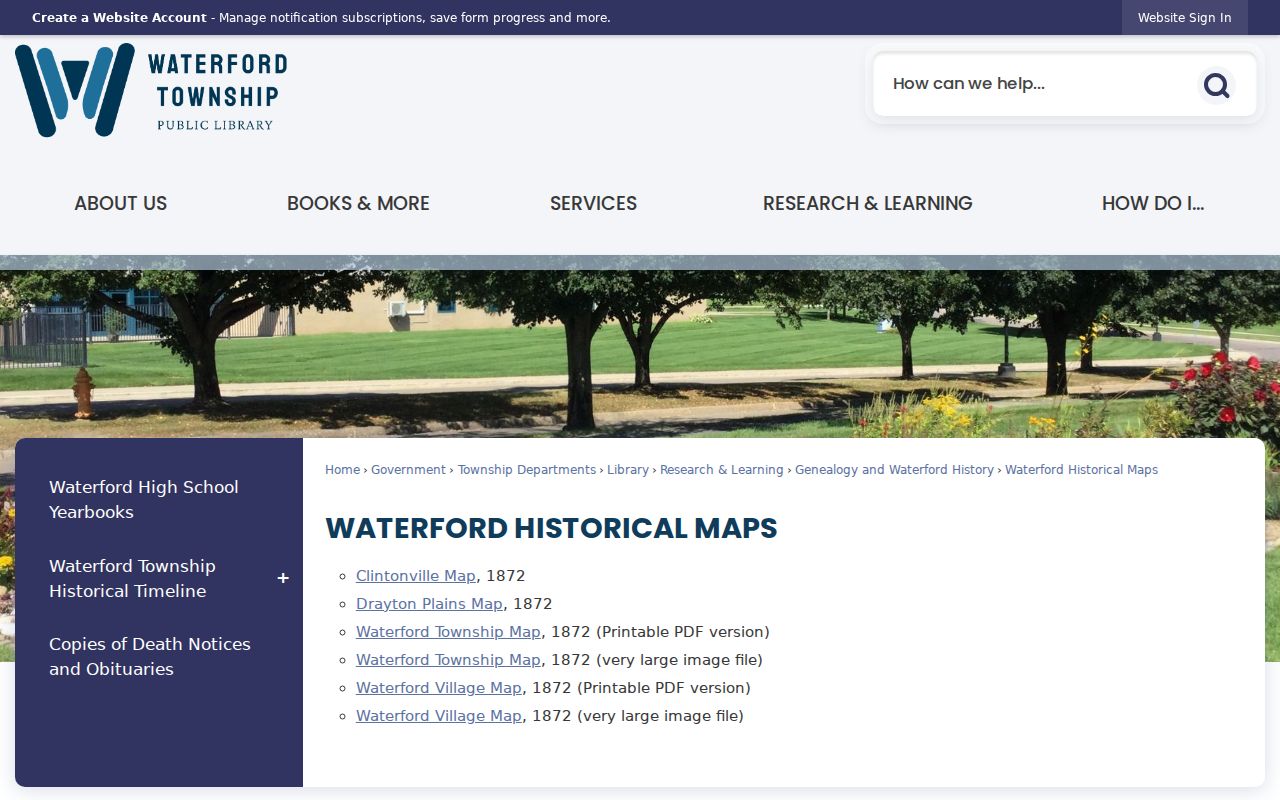
Task: Click the Waterford Historical Maps page heading
Action: 551,528
